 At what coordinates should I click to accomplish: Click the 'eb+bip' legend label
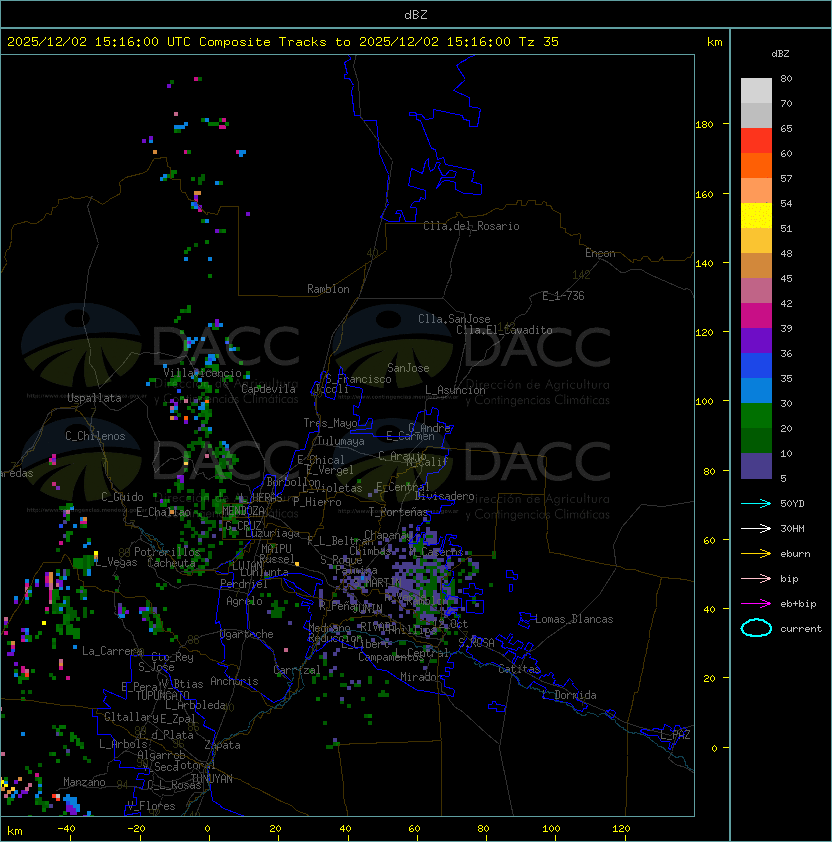798,604
